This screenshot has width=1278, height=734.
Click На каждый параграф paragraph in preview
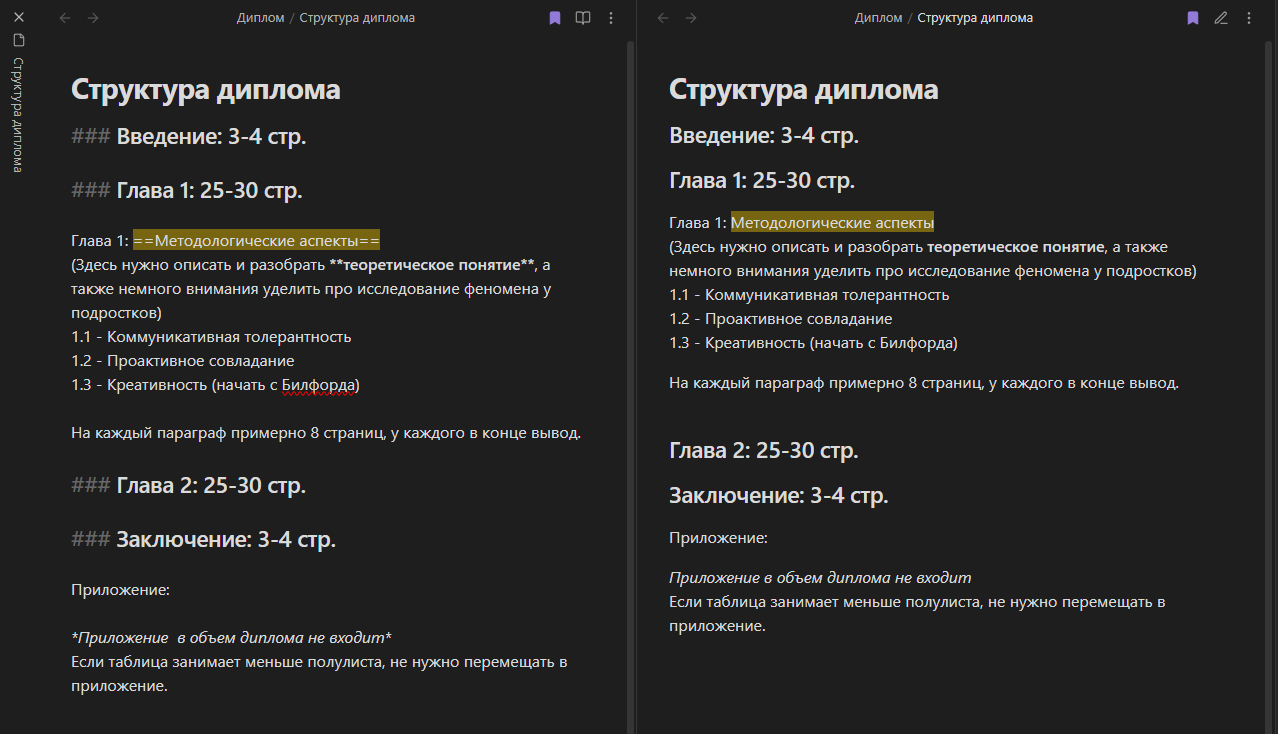coord(924,383)
